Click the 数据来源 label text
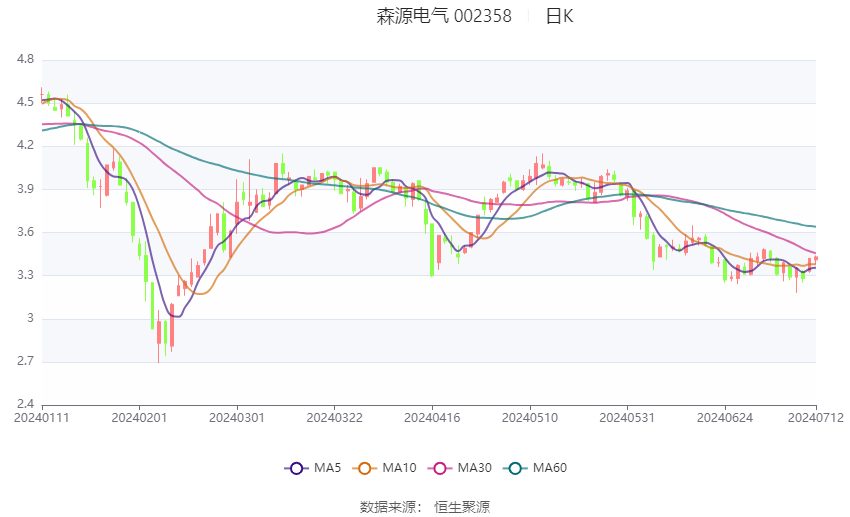The width and height of the screenshot is (850, 517). [x=388, y=507]
